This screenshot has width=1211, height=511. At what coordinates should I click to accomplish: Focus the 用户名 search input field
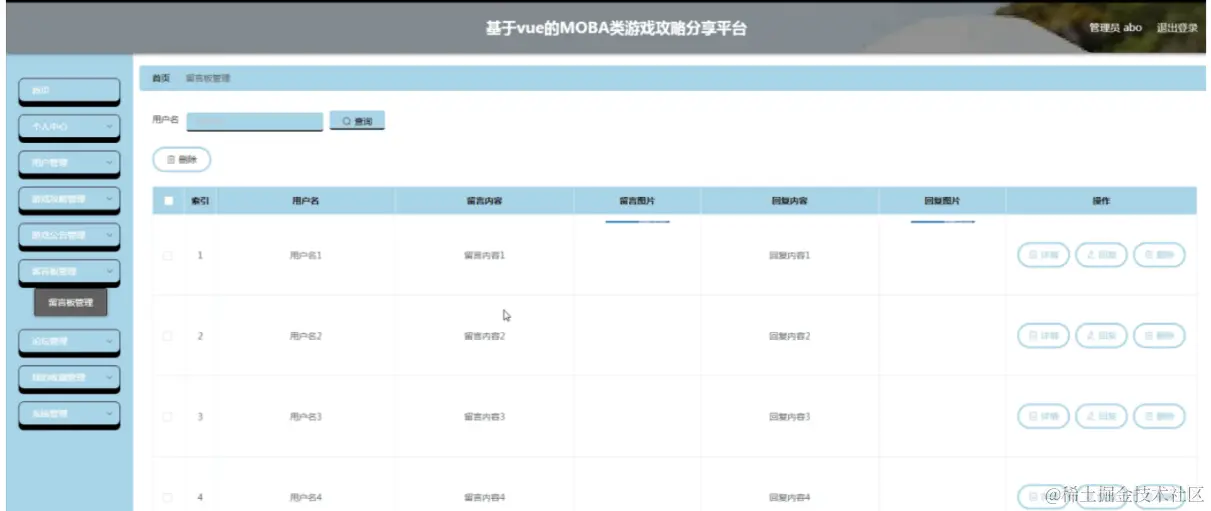pyautogui.click(x=255, y=121)
